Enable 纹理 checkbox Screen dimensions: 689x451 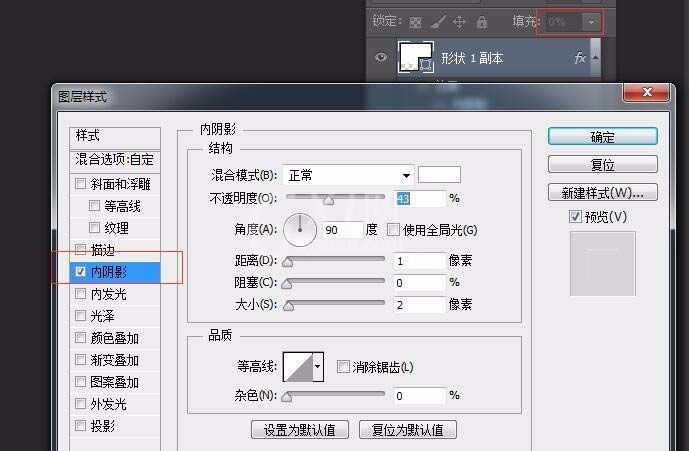coord(94,227)
